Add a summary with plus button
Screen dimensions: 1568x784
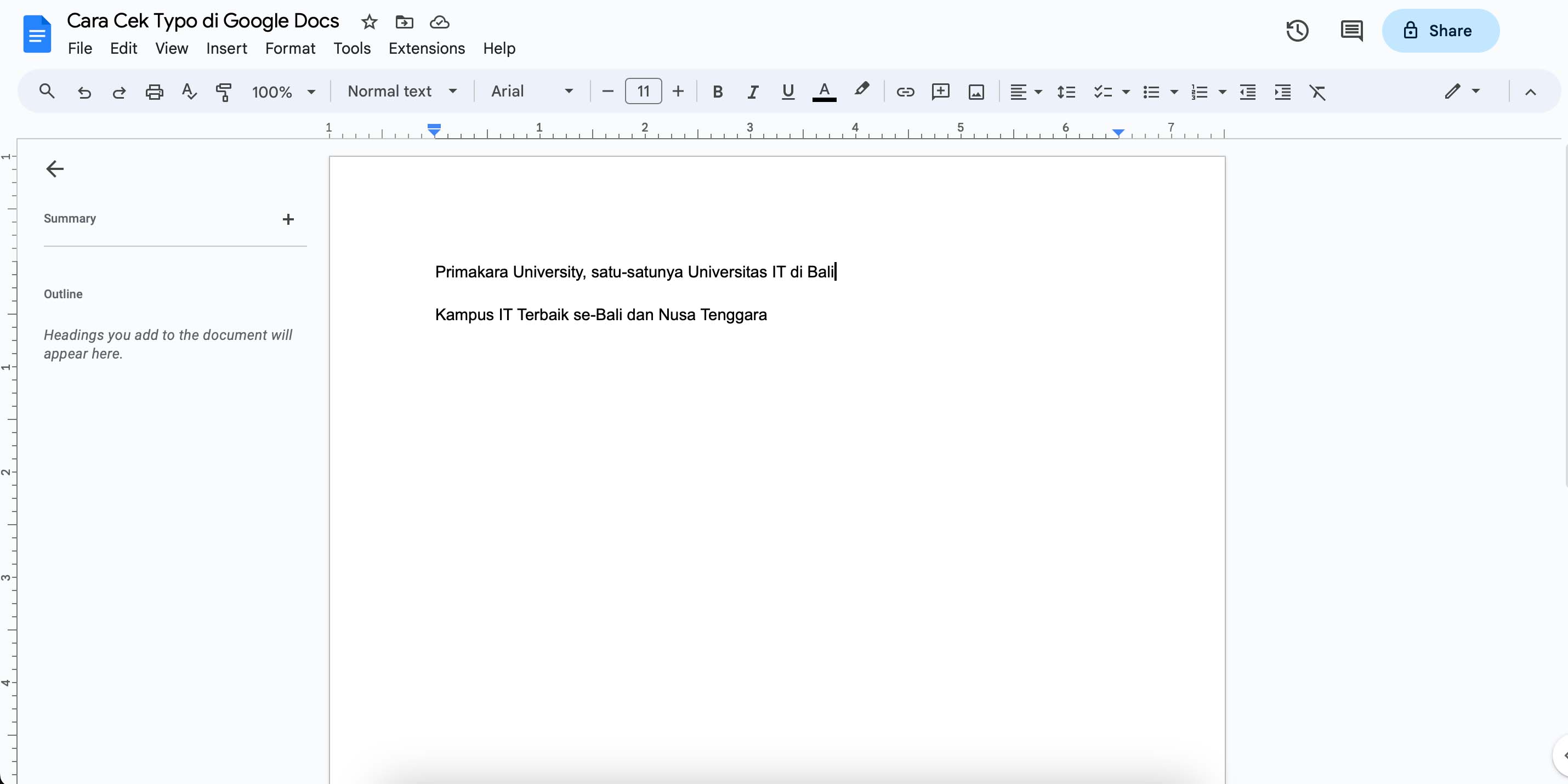(288, 219)
